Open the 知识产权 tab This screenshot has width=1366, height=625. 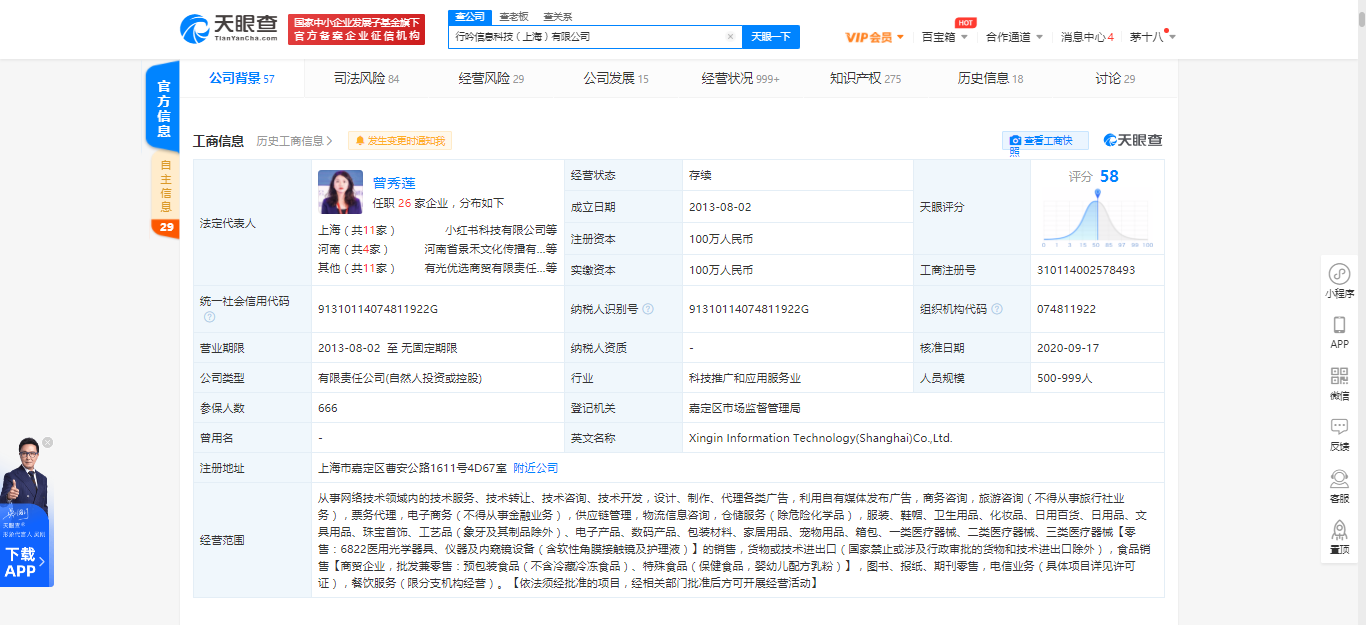[x=864, y=78]
